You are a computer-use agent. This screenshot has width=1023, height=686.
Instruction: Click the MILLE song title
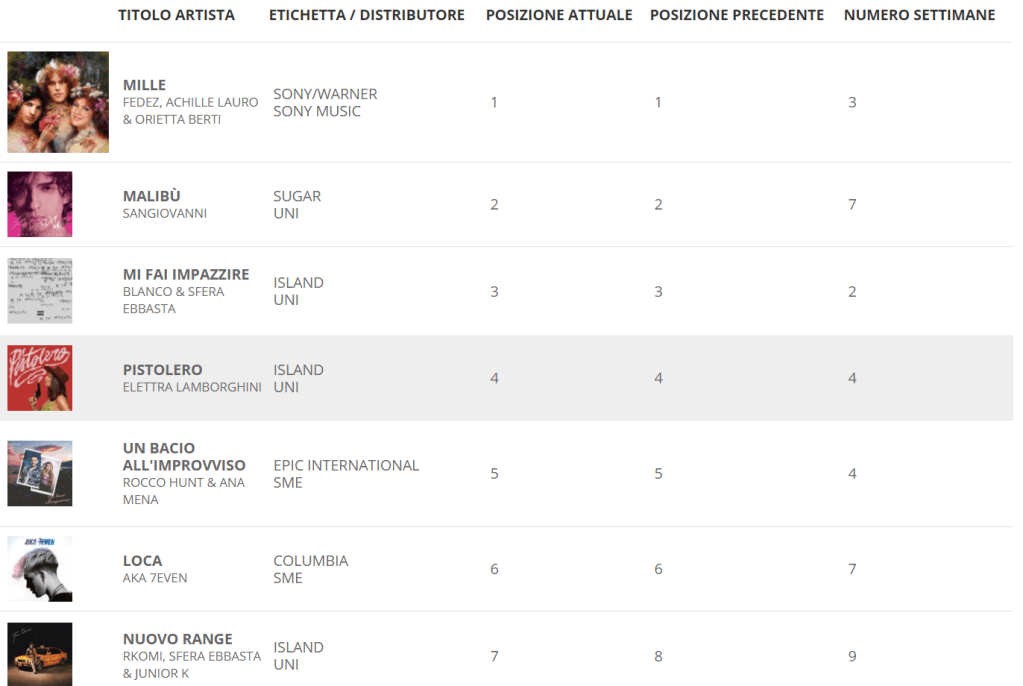pyautogui.click(x=144, y=85)
